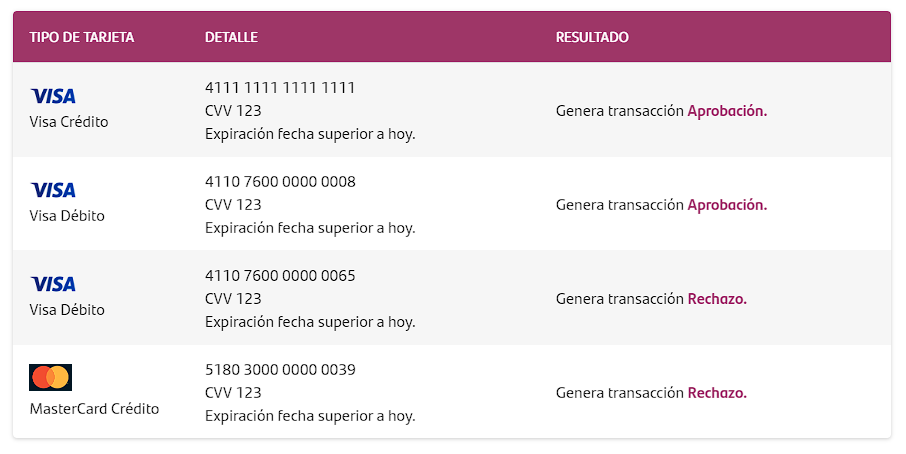Click the DETALLE column header
The image size is (906, 454).
coord(231,38)
